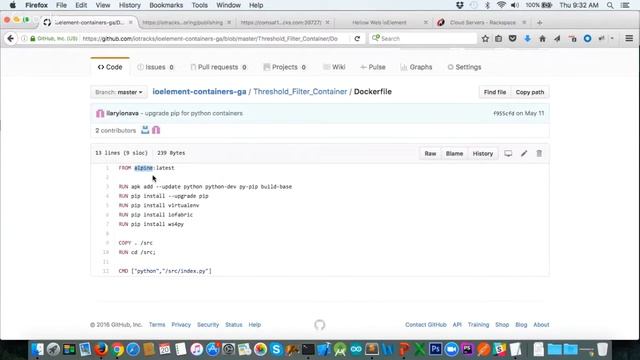The height and width of the screenshot is (360, 640).
Task: Click the Raw button
Action: [430, 153]
